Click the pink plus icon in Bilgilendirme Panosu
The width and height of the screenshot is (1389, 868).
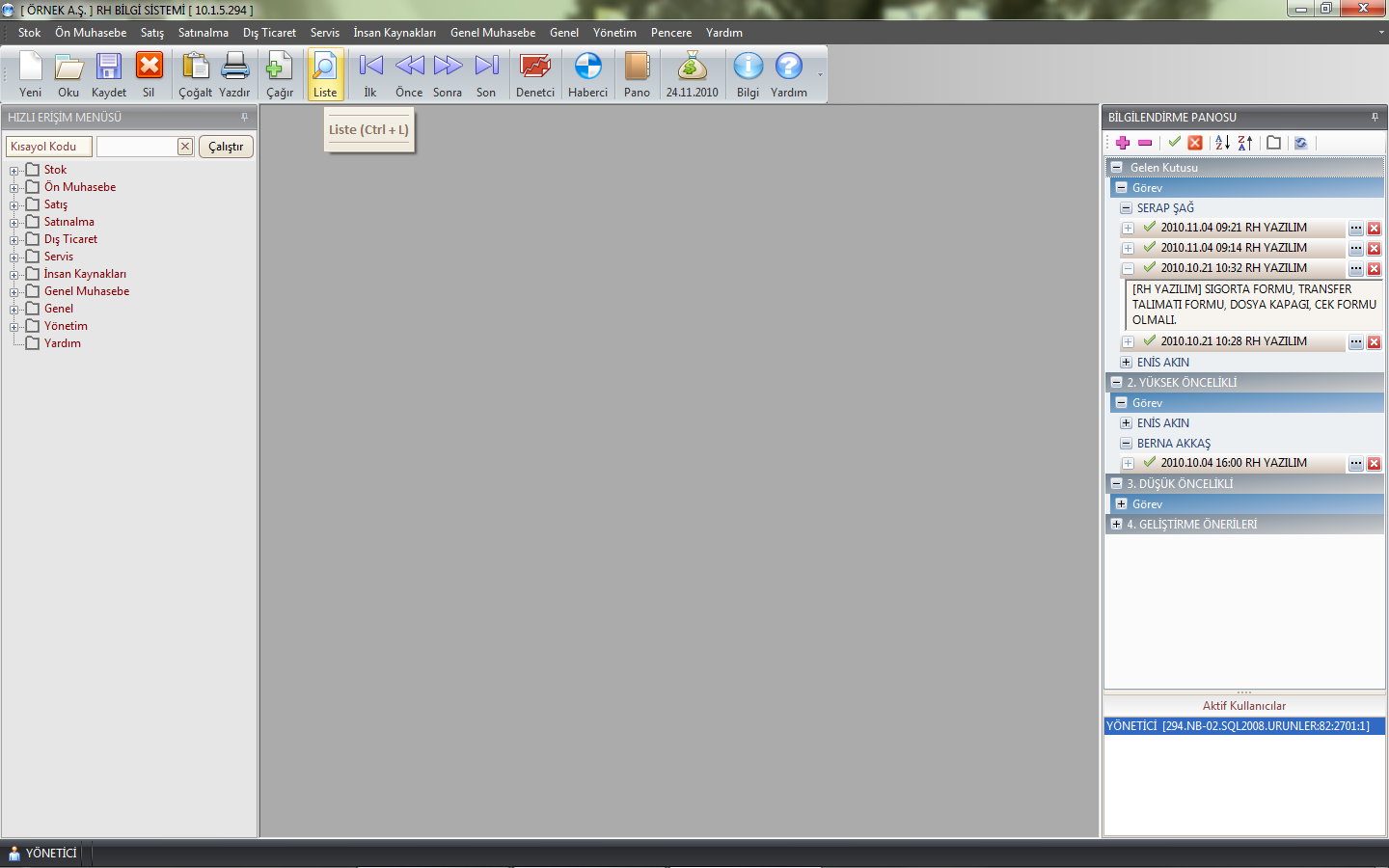pos(1123,143)
